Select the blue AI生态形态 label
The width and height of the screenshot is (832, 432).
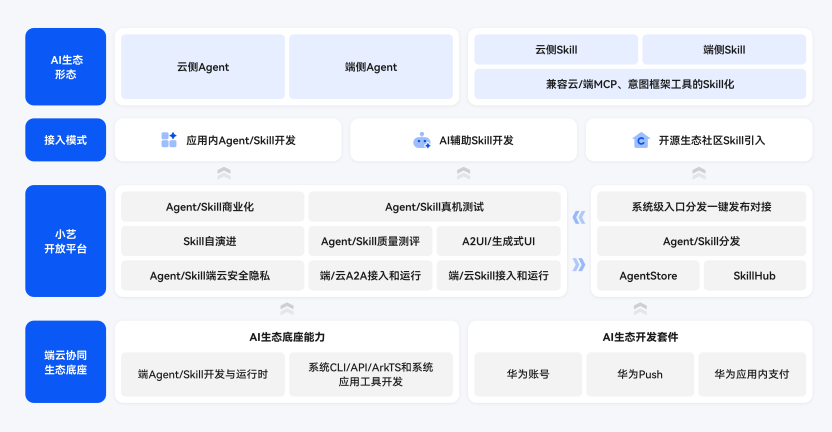pyautogui.click(x=66, y=67)
